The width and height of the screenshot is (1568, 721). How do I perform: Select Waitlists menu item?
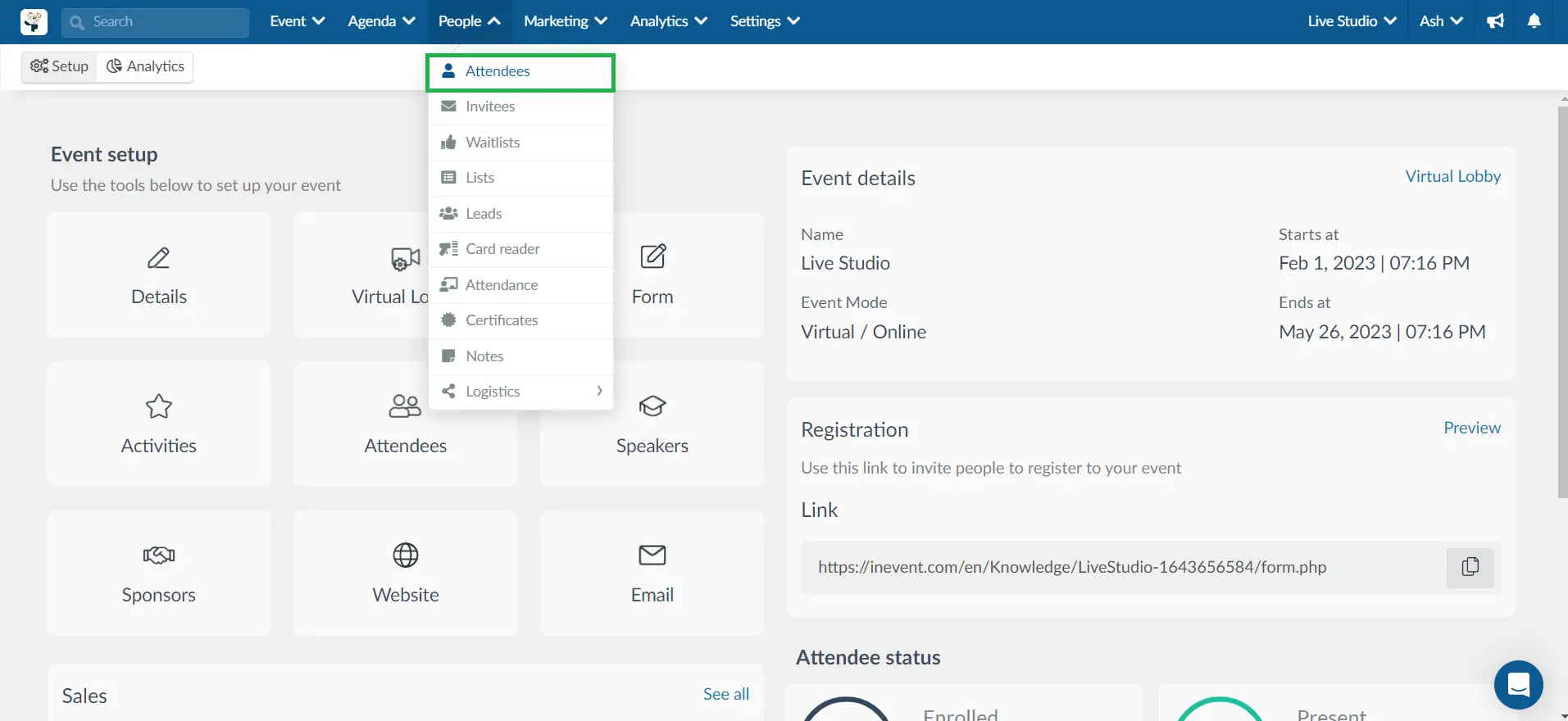[x=520, y=143]
